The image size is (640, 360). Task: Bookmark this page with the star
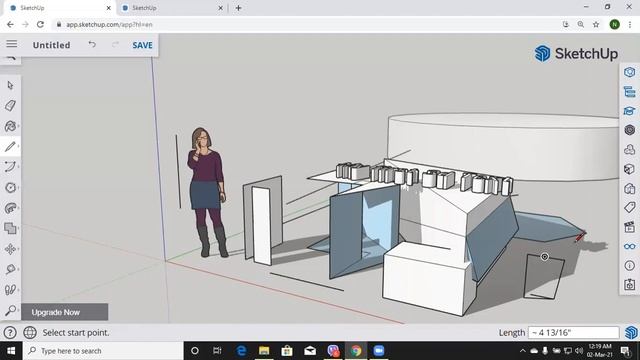pyautogui.click(x=596, y=24)
